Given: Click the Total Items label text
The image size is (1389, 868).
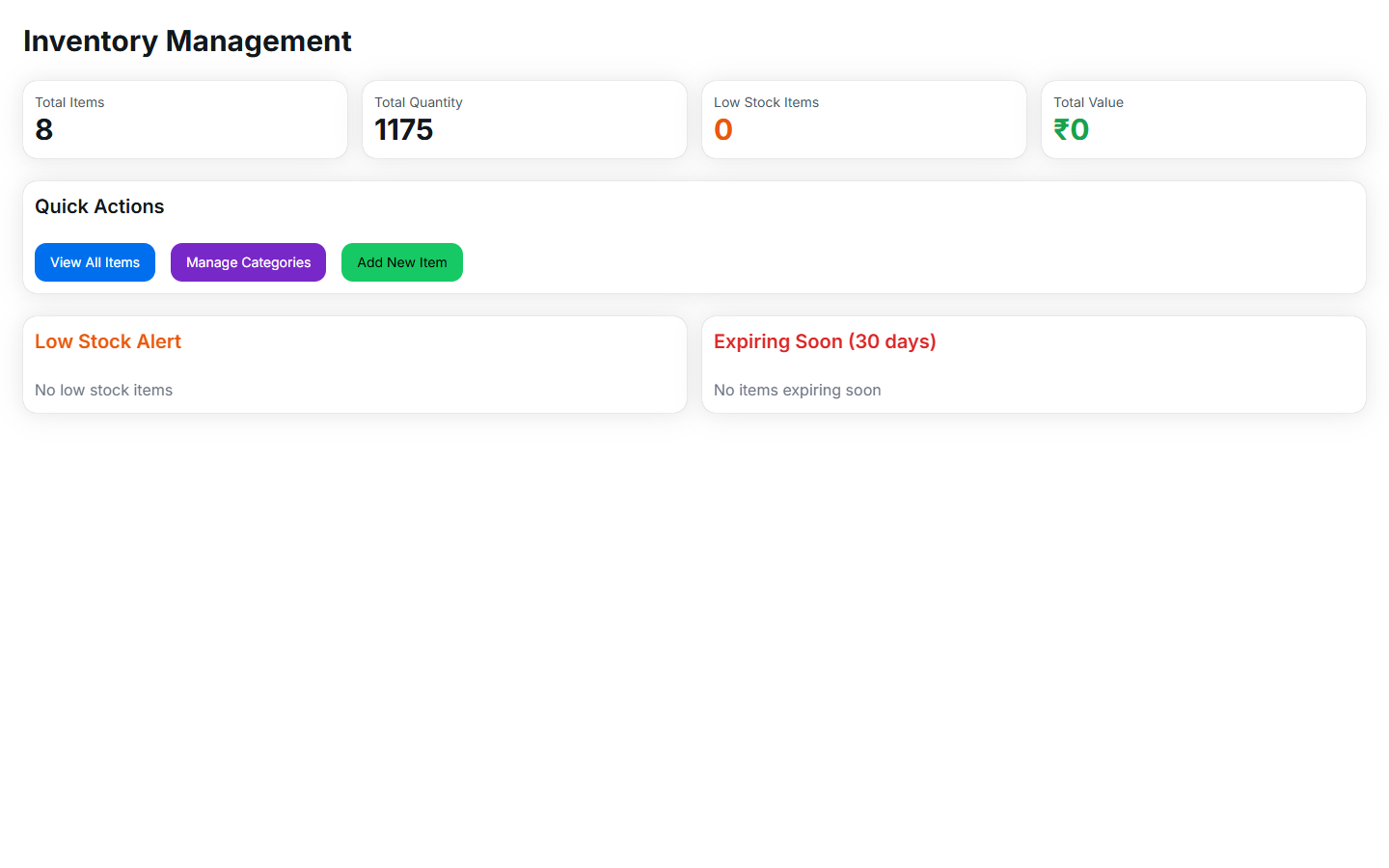Looking at the screenshot, I should click(x=69, y=102).
